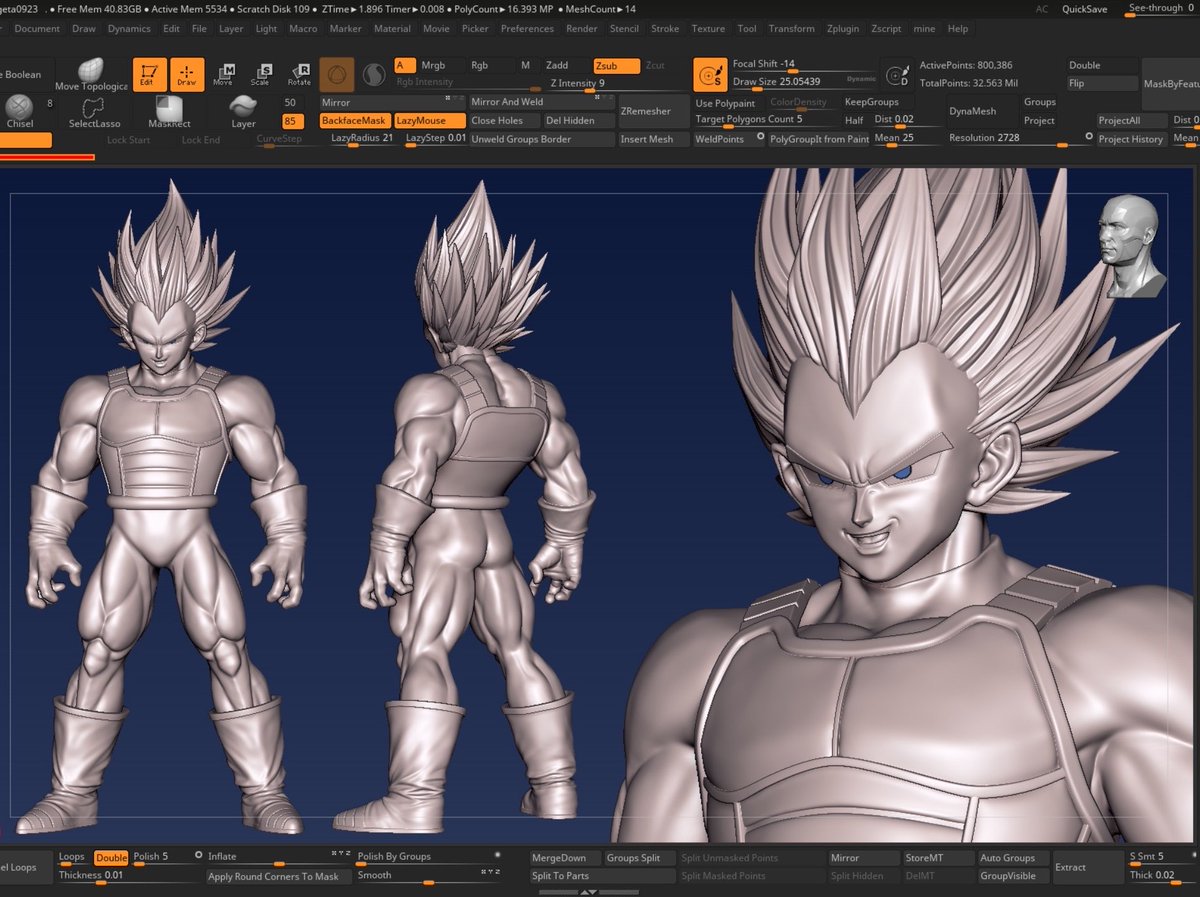The height and width of the screenshot is (897, 1200).
Task: Click the Inflate XYZ axis icons
Action: coord(340,853)
